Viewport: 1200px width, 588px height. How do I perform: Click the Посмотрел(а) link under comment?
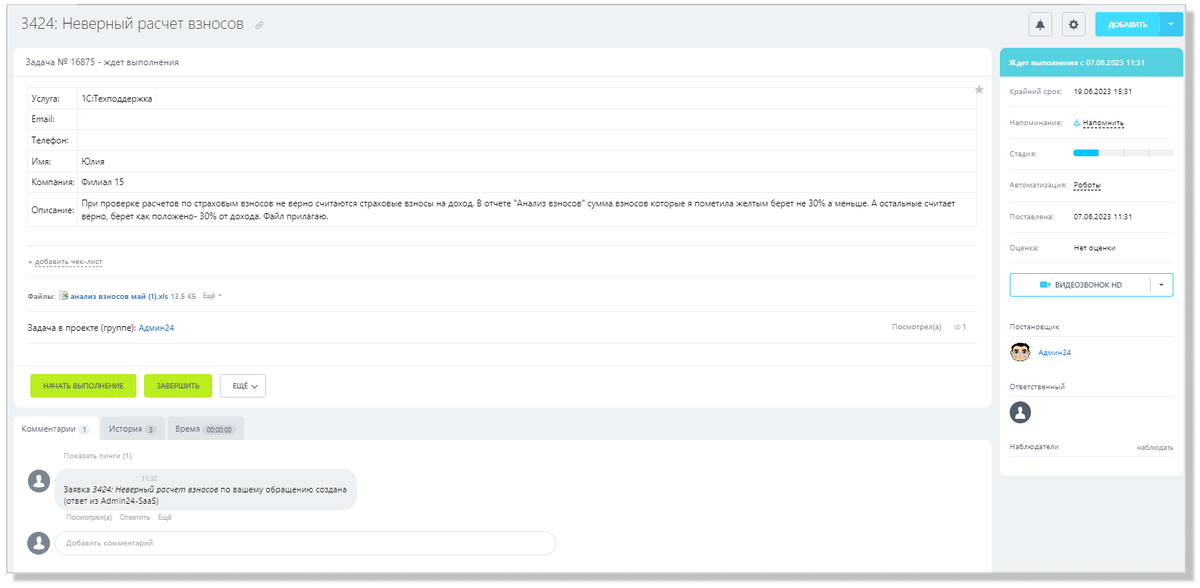89,517
